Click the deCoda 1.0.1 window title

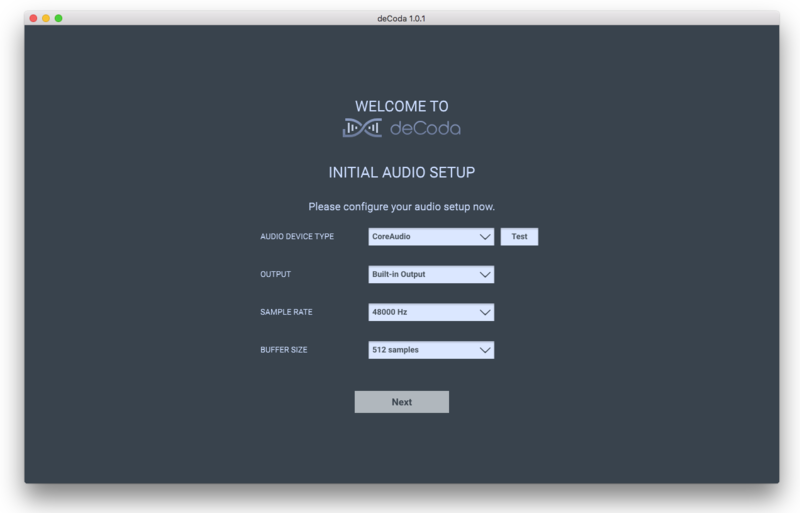[401, 18]
